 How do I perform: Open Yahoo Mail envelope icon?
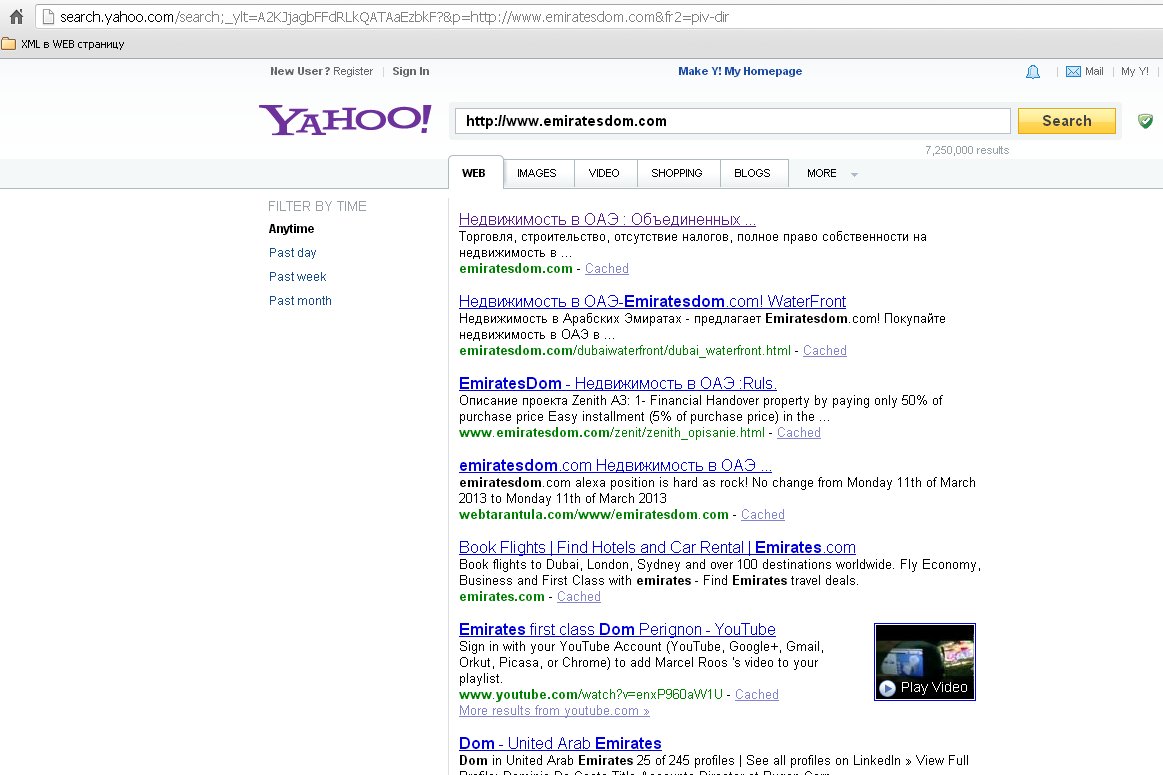tap(1073, 71)
